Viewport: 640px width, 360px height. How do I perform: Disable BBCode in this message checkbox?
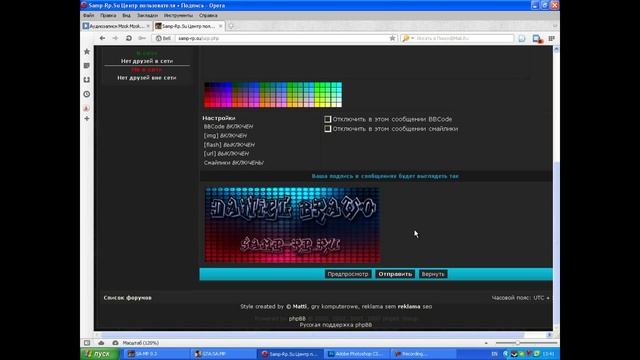click(x=327, y=119)
